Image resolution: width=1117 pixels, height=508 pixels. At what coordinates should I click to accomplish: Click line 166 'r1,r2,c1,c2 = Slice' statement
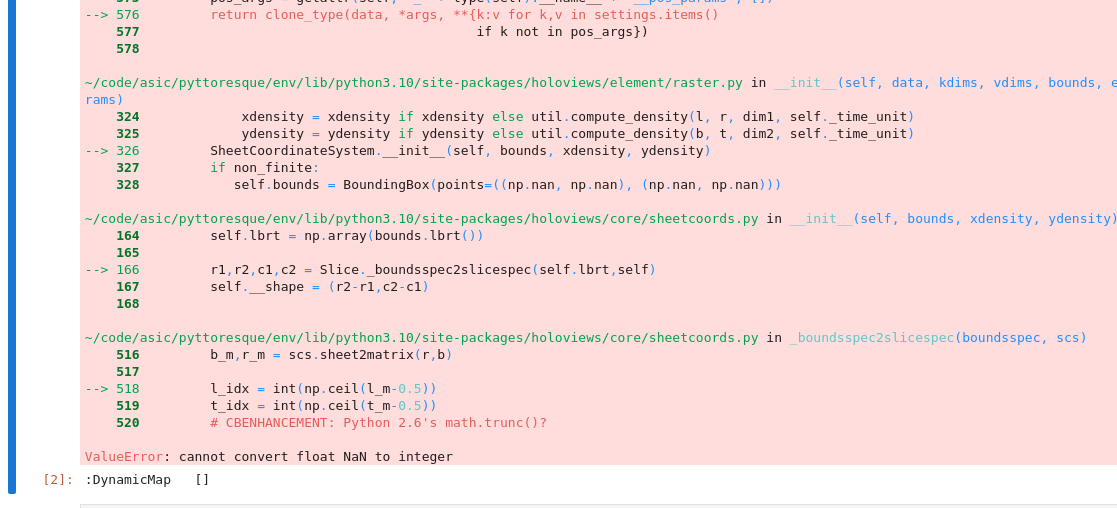coord(433,270)
